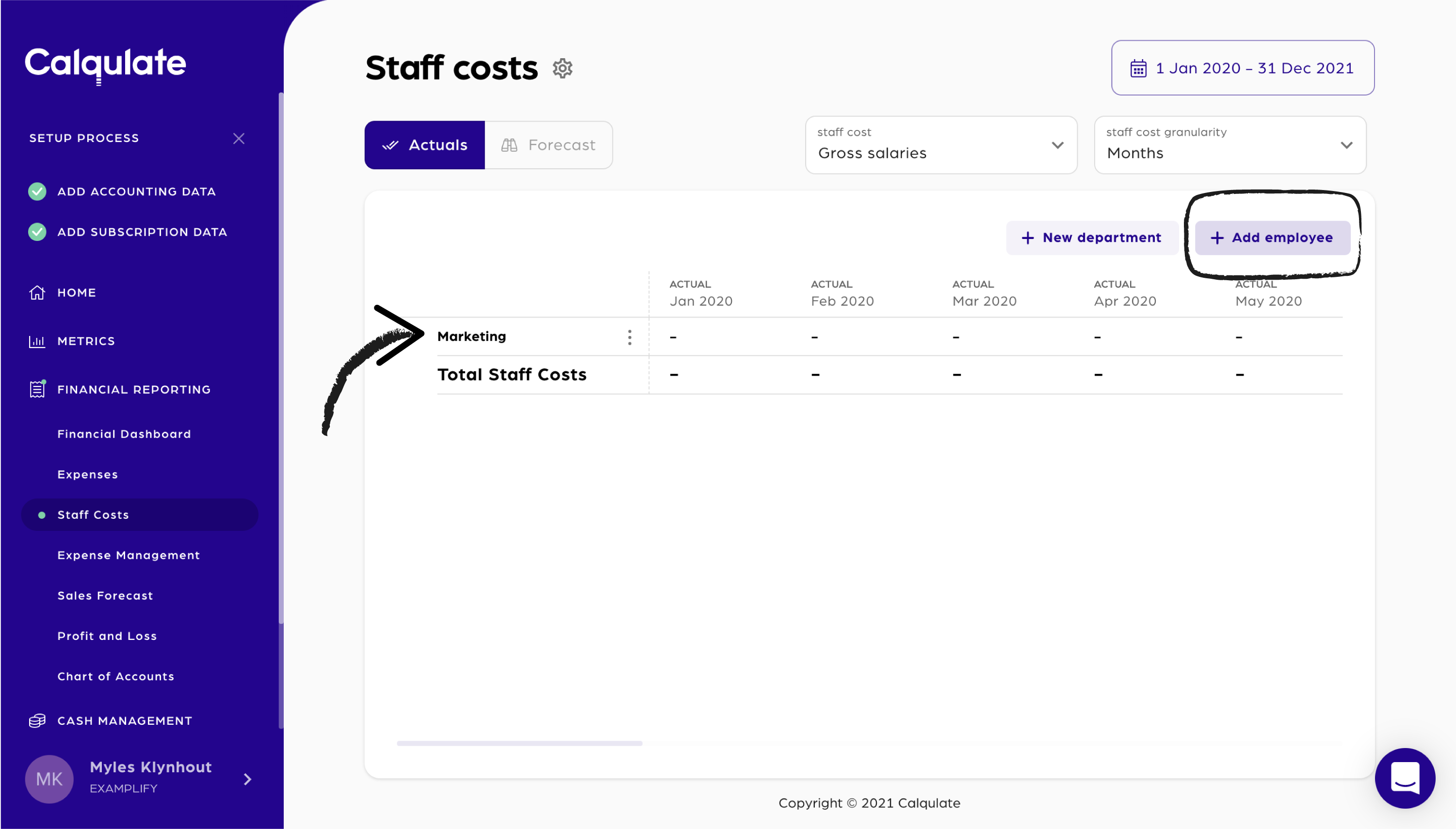Click the horizontal table scrollbar

[519, 743]
